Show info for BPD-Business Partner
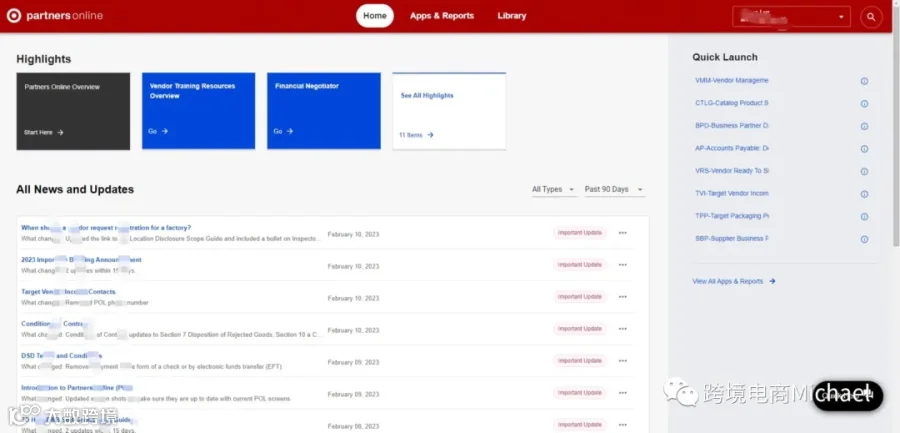The height and width of the screenshot is (433, 900). point(864,126)
